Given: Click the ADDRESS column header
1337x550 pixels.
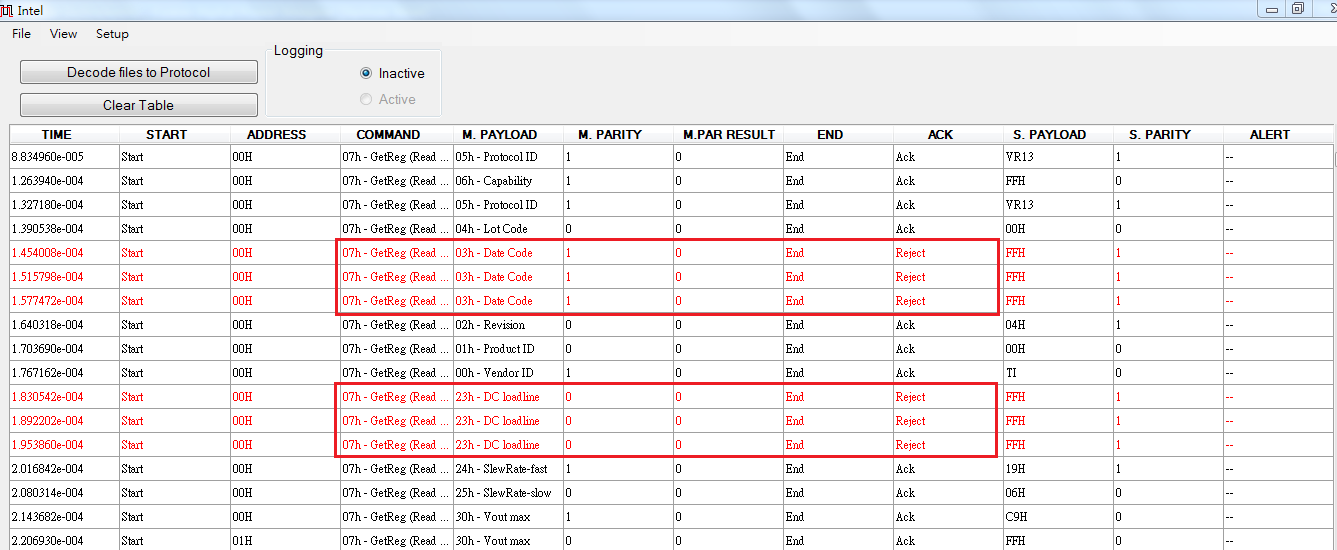Looking at the screenshot, I should [x=285, y=134].
